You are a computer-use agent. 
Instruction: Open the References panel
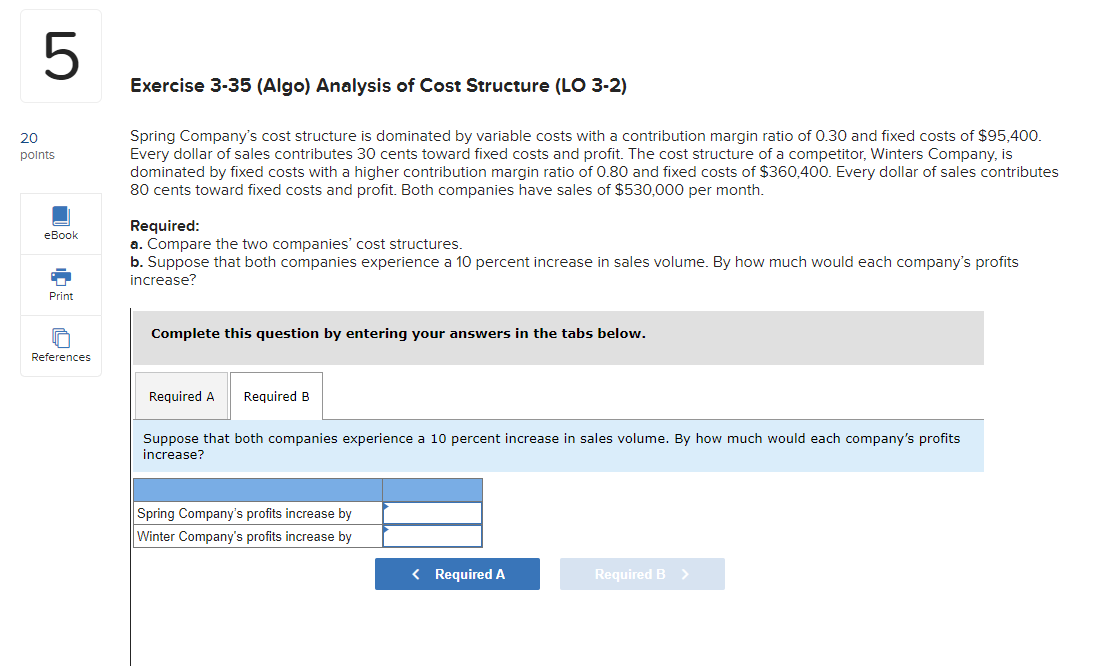click(60, 347)
